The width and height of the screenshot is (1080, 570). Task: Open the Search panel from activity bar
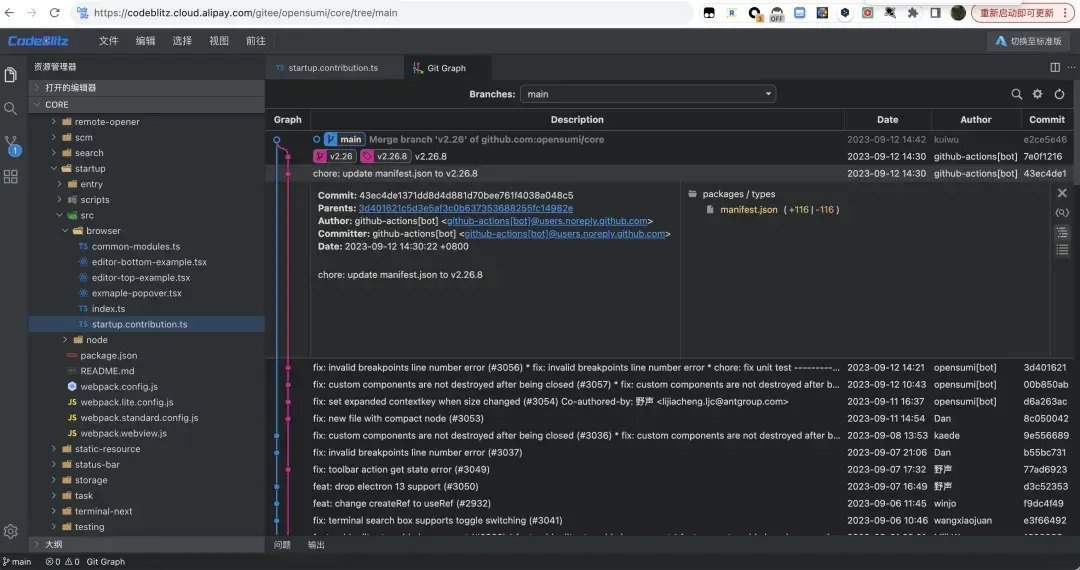tap(11, 108)
